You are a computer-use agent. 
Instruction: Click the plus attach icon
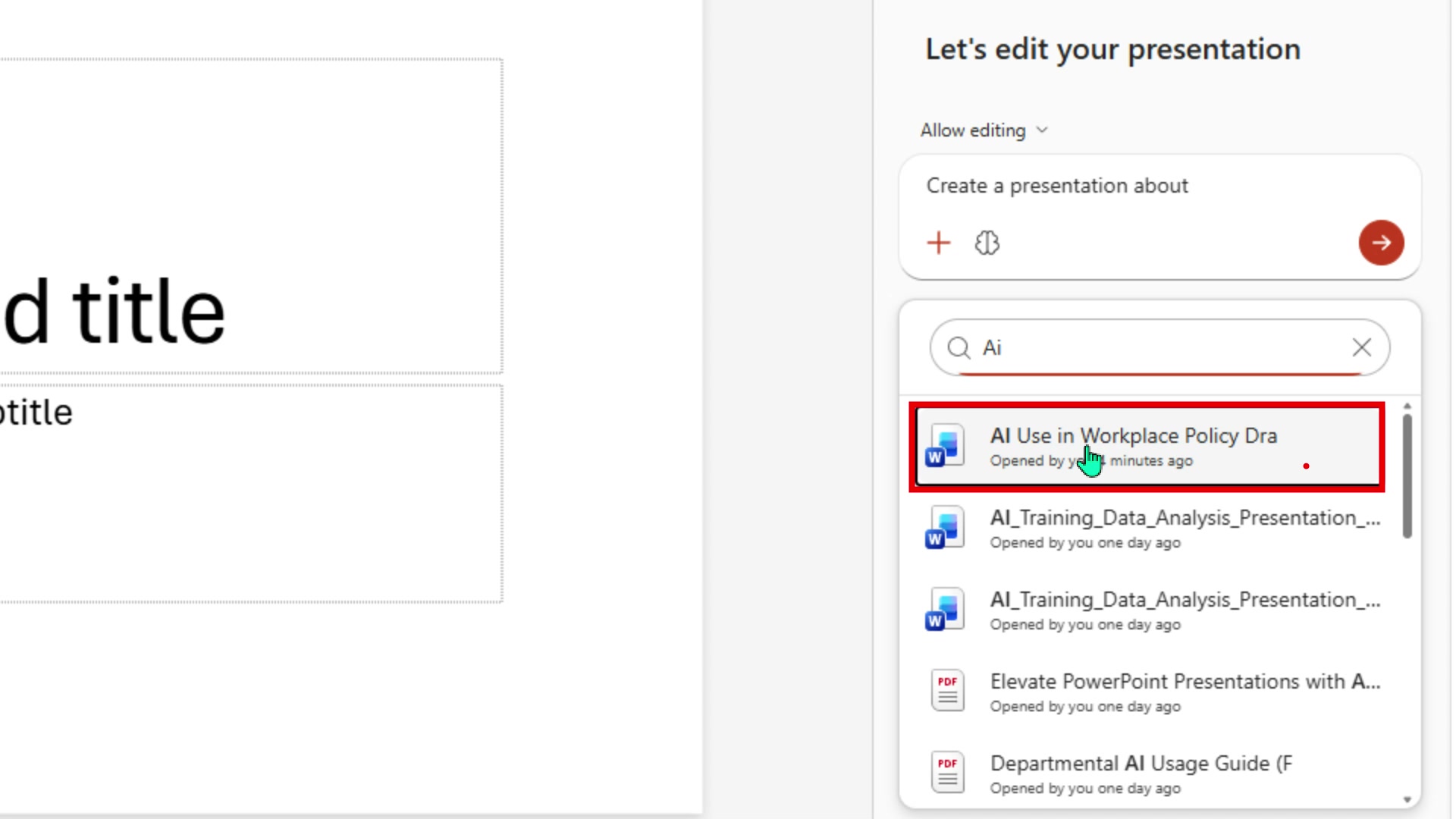pyautogui.click(x=938, y=243)
